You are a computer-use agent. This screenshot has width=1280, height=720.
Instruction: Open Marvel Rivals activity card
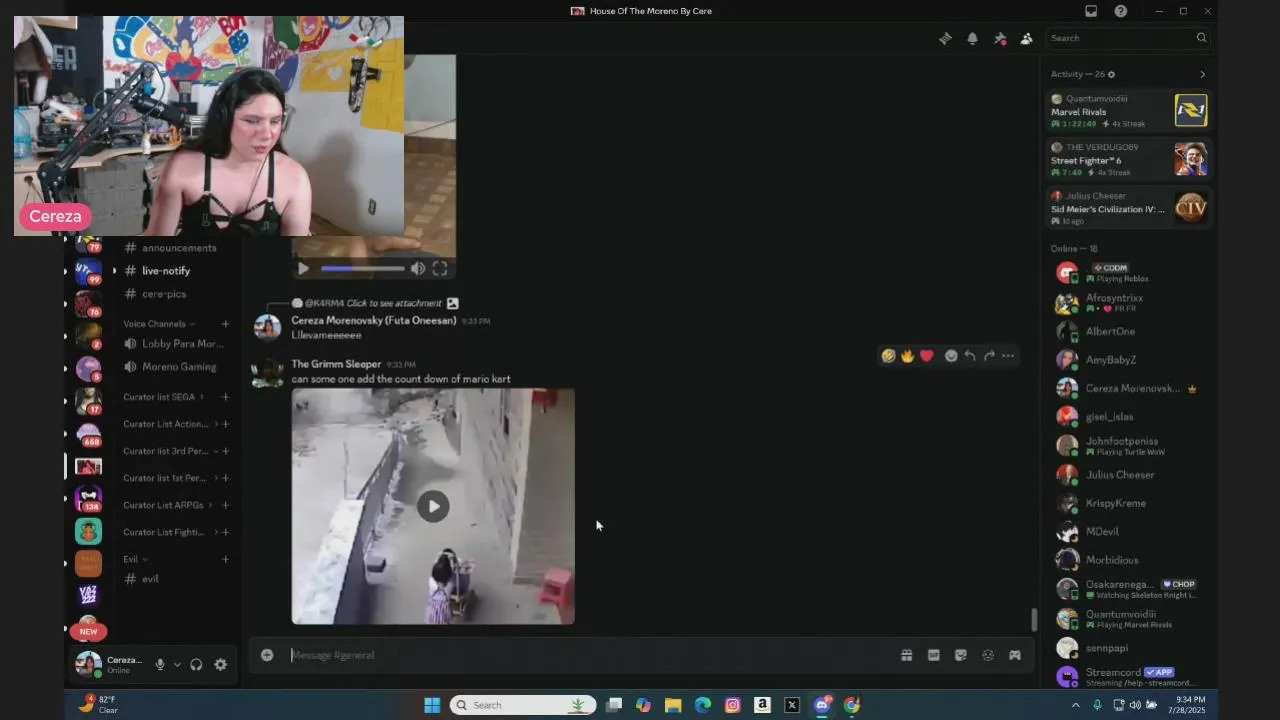(x=1129, y=111)
